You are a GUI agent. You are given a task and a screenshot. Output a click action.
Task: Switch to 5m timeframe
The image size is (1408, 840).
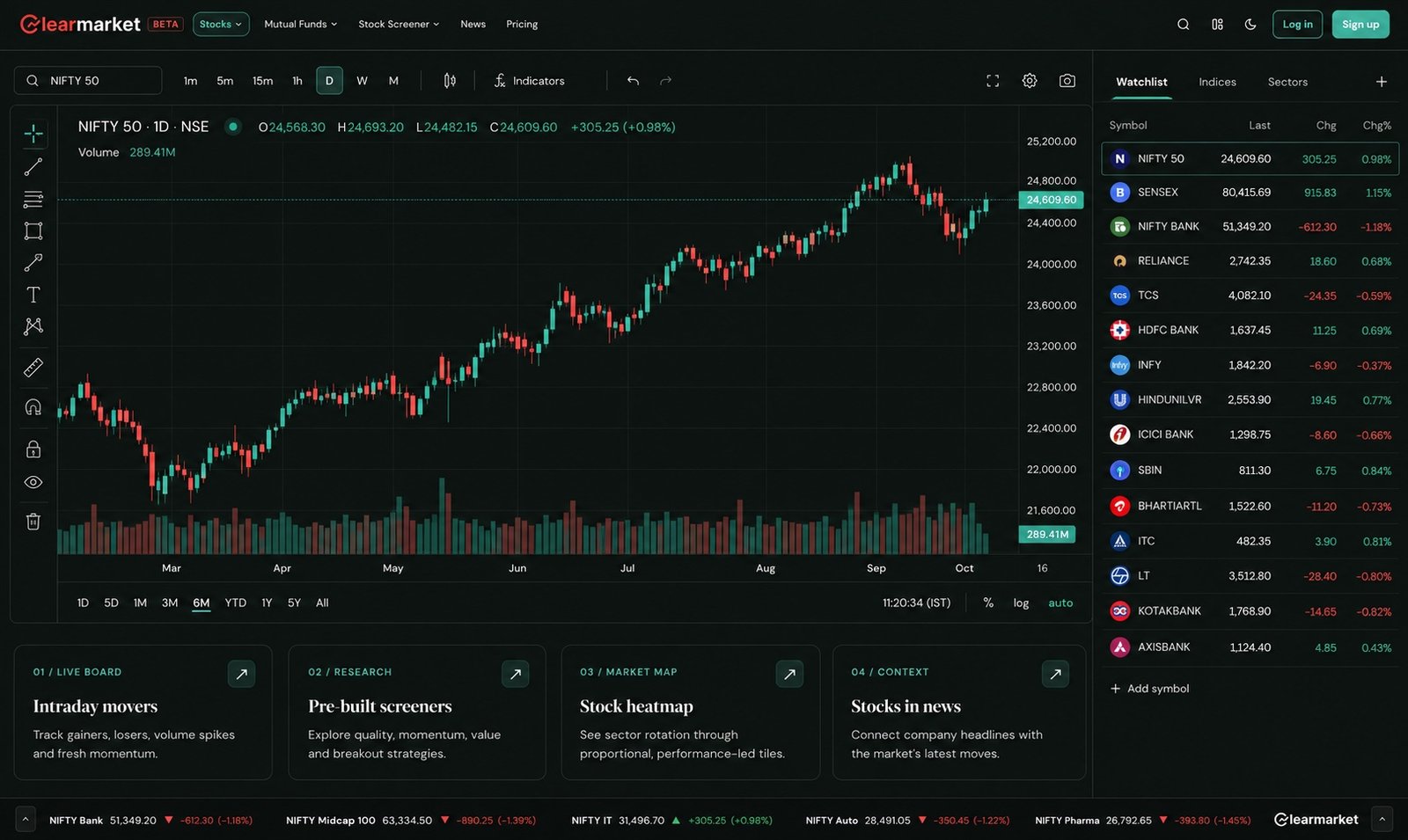225,81
